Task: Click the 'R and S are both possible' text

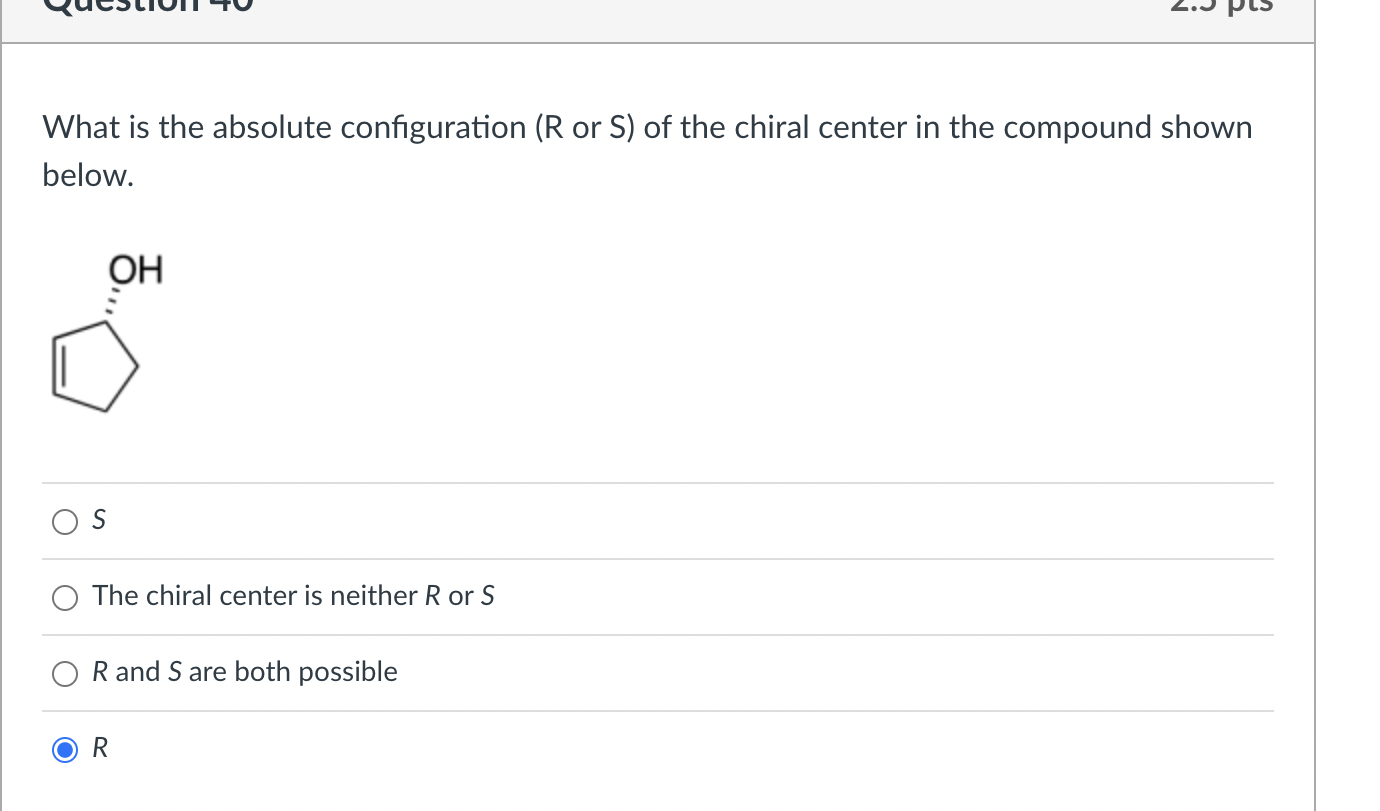Action: (x=244, y=671)
